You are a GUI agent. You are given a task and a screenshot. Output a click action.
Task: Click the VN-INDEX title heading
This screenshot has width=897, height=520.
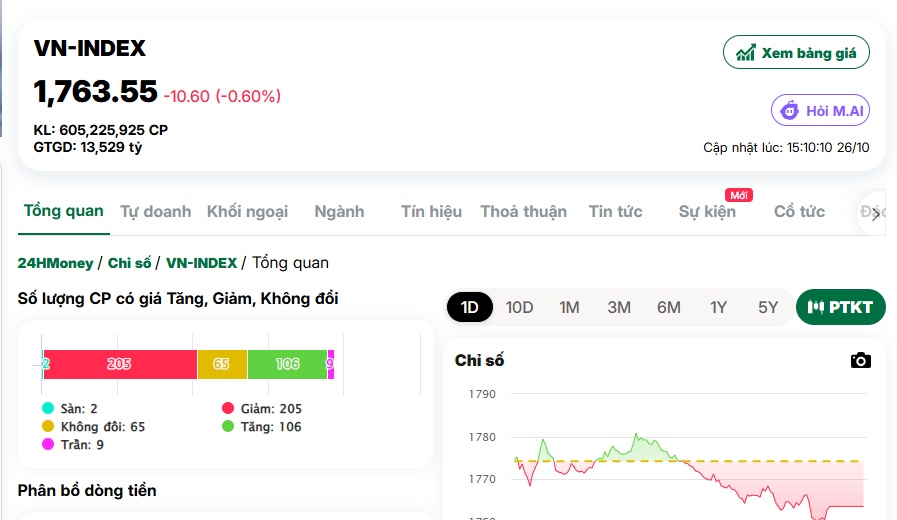pyautogui.click(x=90, y=48)
